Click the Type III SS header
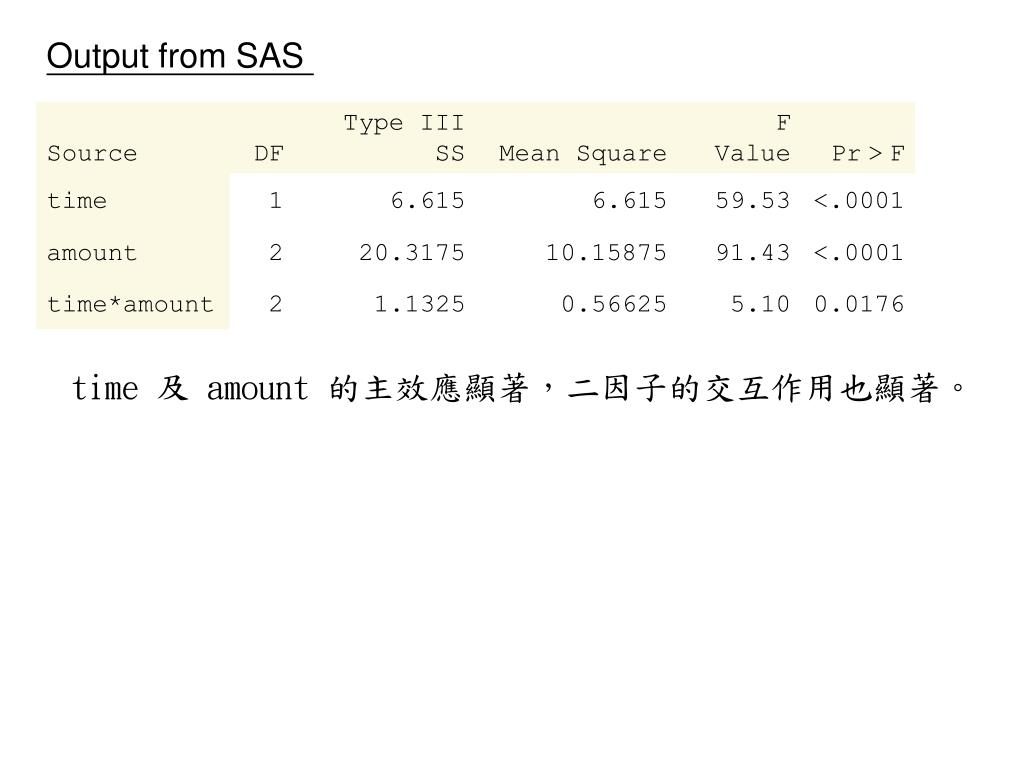This screenshot has width=1024, height=768. click(404, 138)
